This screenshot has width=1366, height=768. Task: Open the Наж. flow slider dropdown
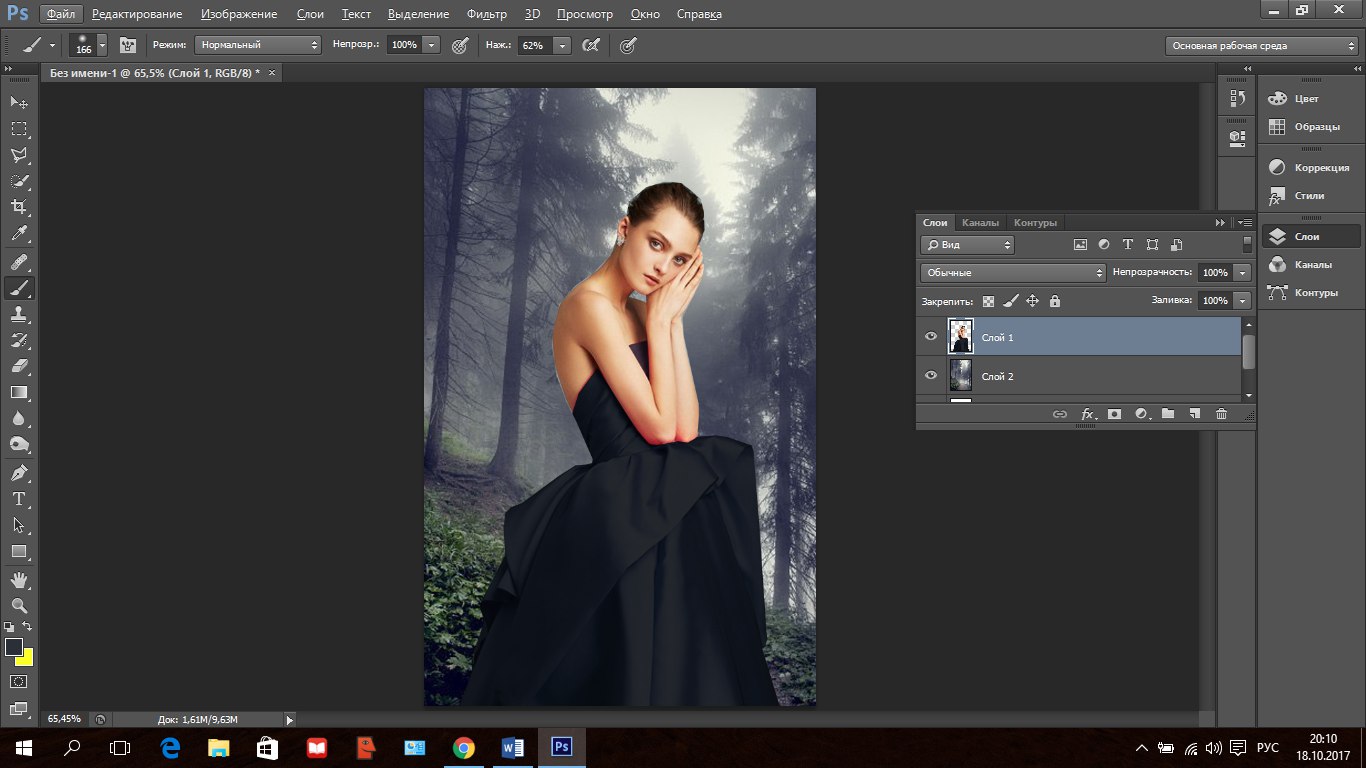tap(562, 45)
